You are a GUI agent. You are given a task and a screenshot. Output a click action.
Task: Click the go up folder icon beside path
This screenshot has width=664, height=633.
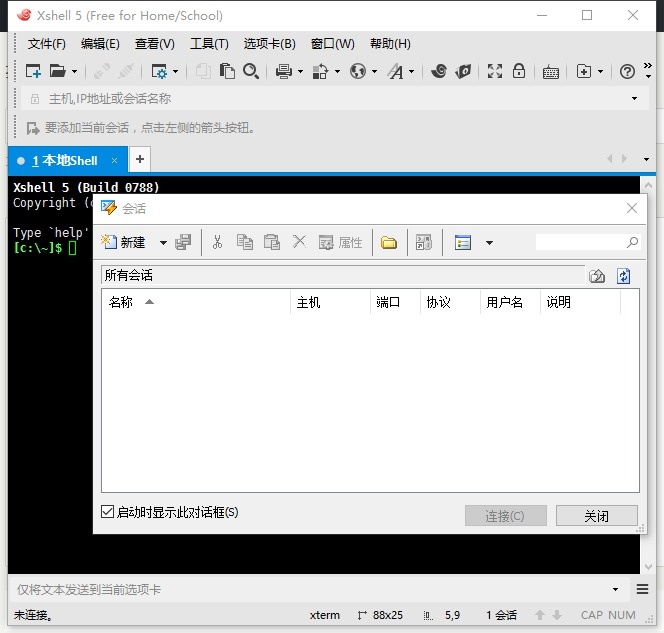tap(597, 276)
